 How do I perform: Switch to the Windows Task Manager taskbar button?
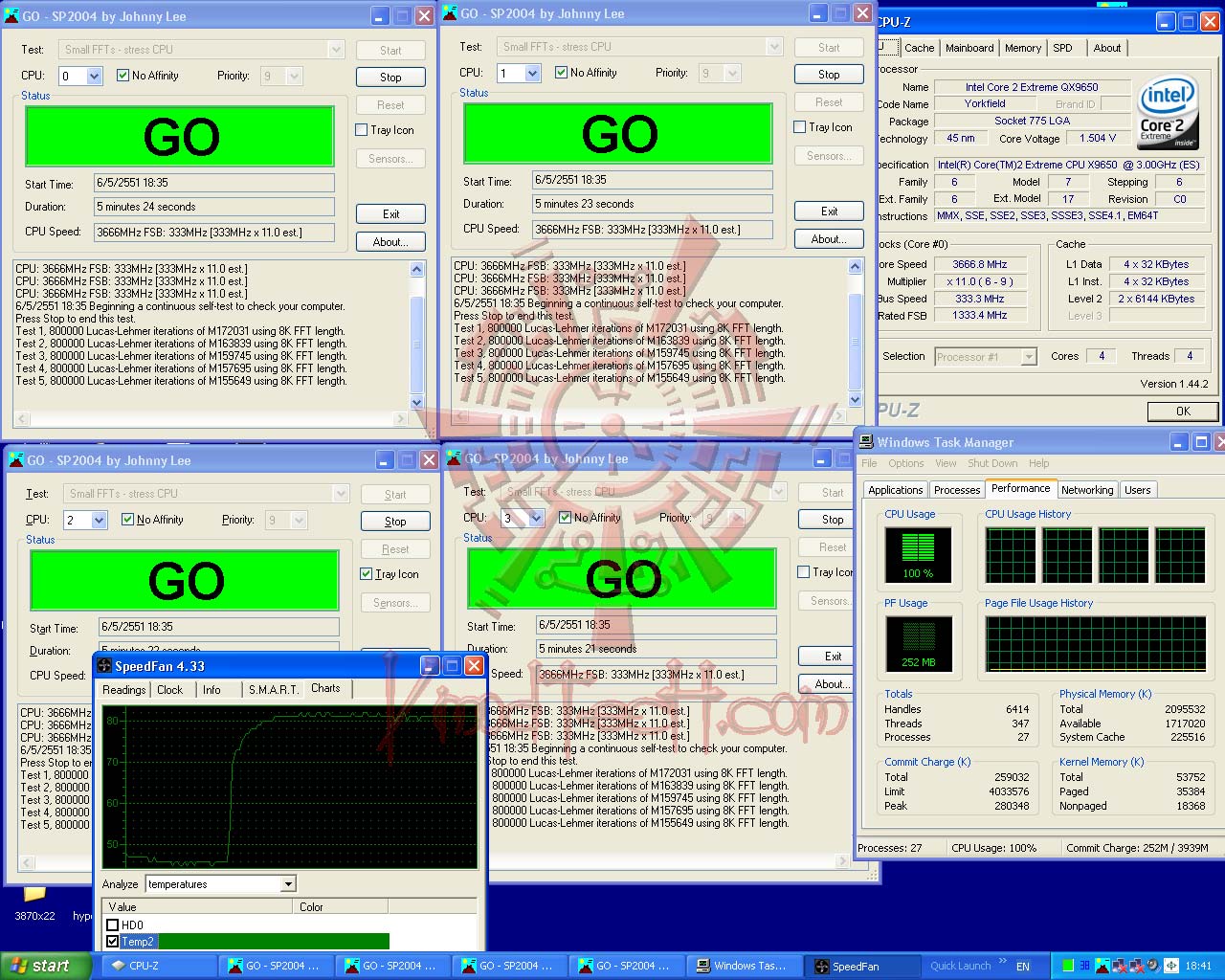(x=742, y=966)
